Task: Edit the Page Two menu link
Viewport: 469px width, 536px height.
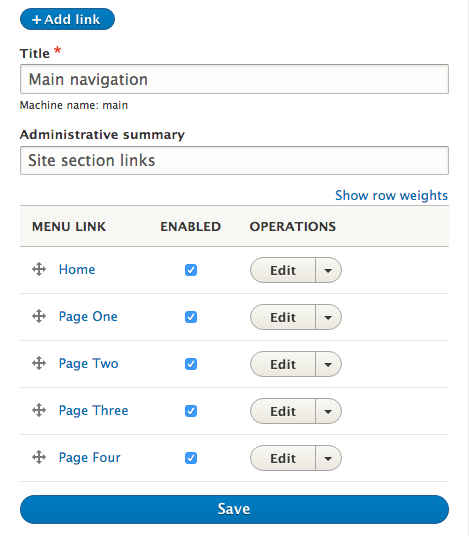Action: [x=283, y=364]
